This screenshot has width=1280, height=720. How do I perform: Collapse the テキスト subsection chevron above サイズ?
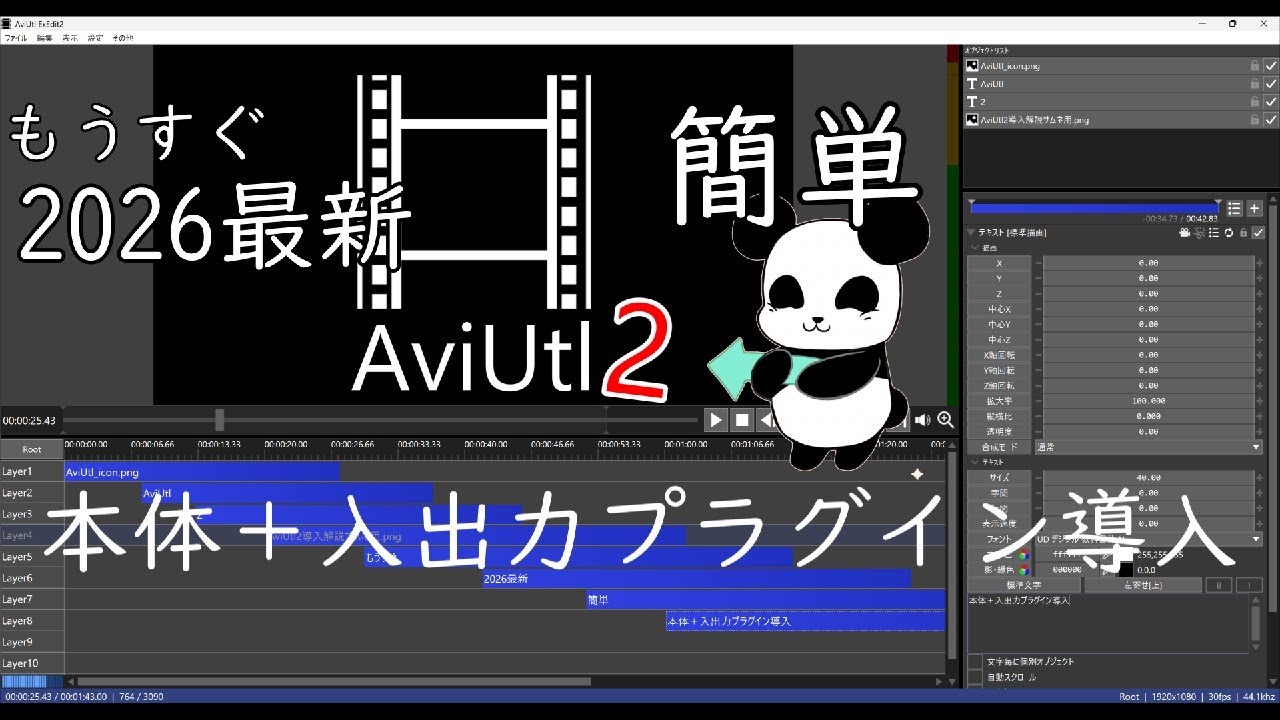pos(973,462)
